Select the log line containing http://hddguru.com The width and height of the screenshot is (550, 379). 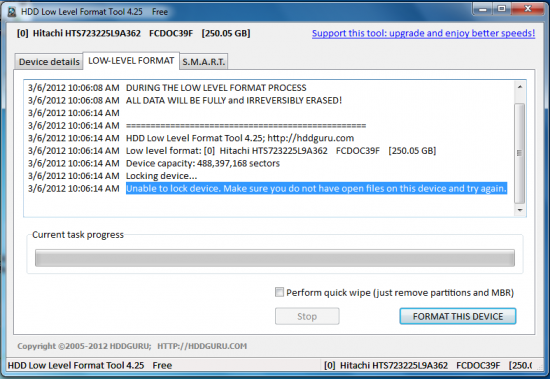tap(240, 138)
